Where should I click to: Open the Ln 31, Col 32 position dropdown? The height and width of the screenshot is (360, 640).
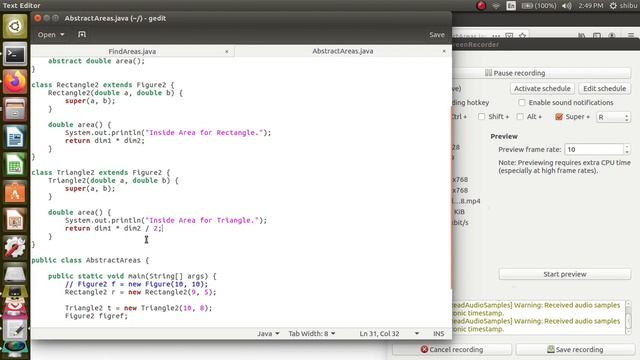coord(417,333)
